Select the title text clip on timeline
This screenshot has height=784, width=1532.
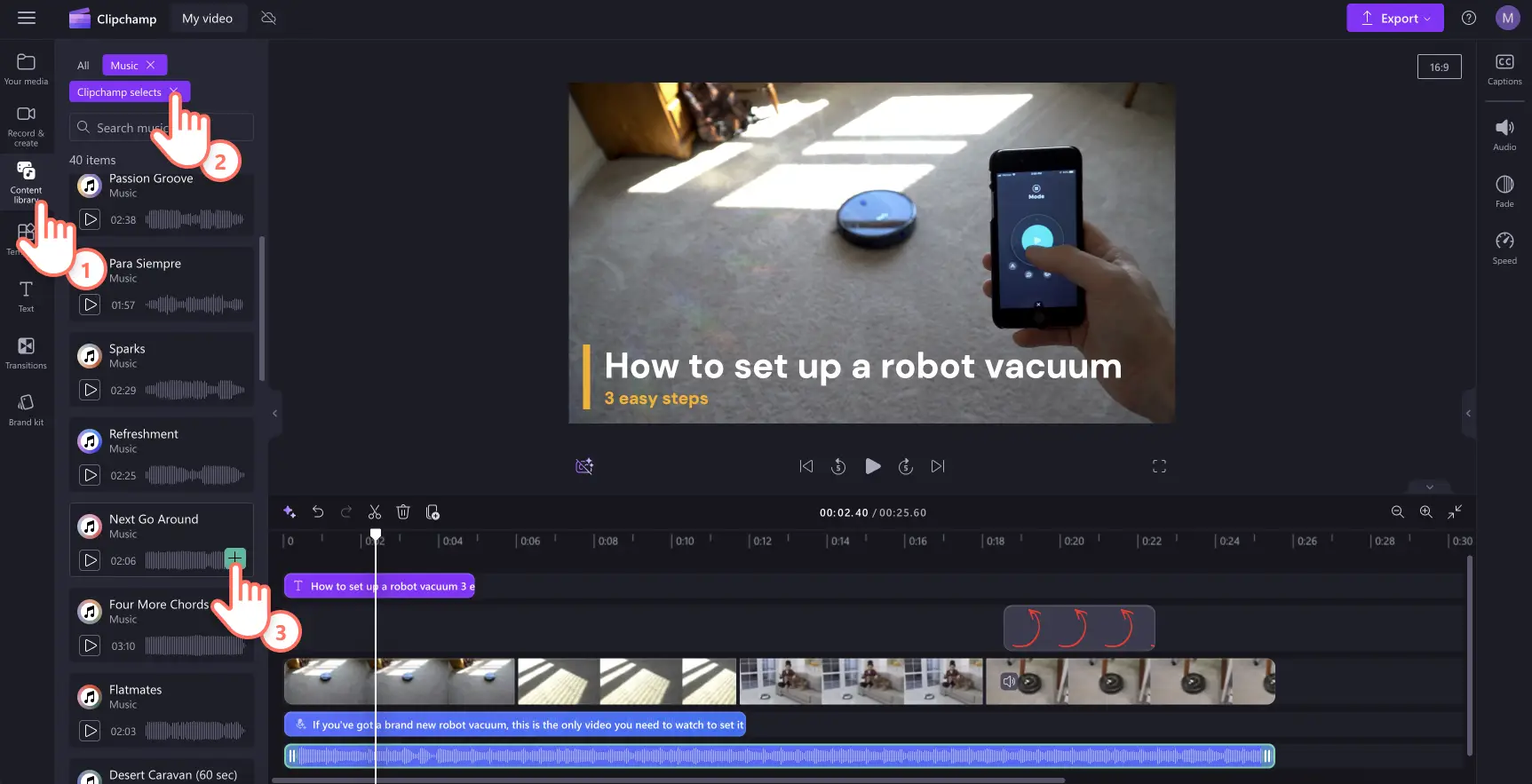pos(379,586)
